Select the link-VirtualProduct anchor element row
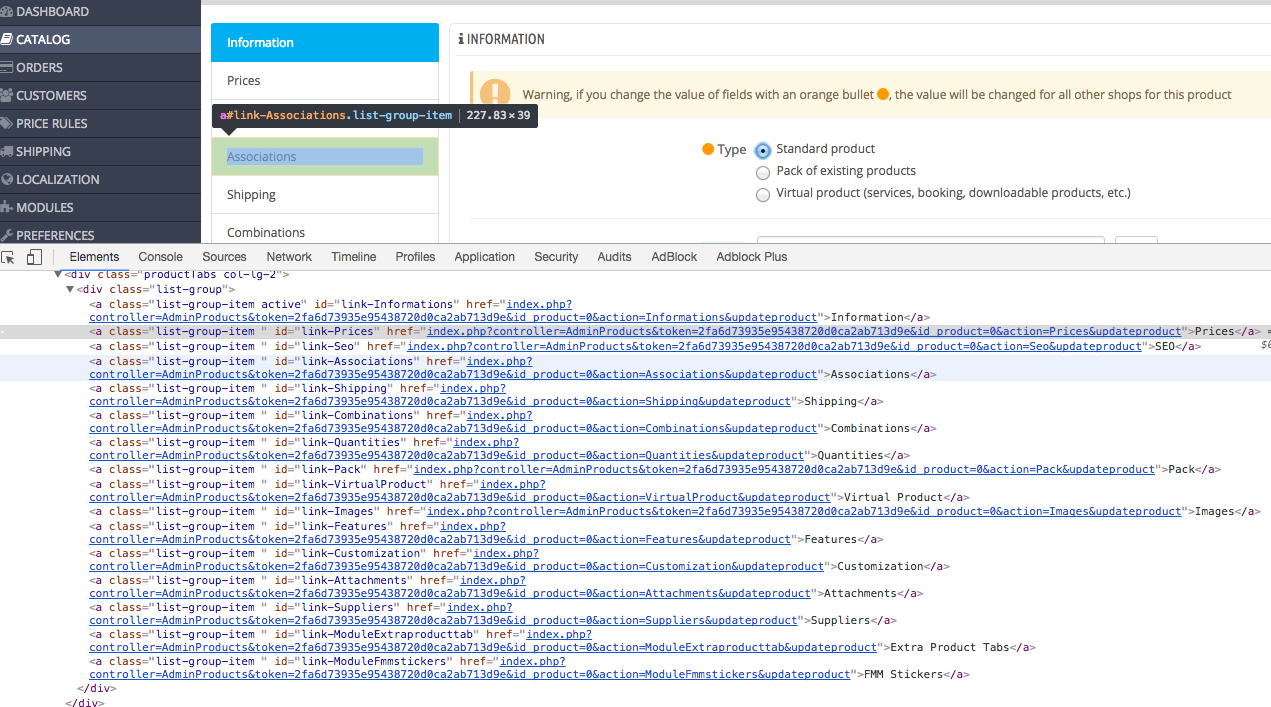 (x=636, y=491)
